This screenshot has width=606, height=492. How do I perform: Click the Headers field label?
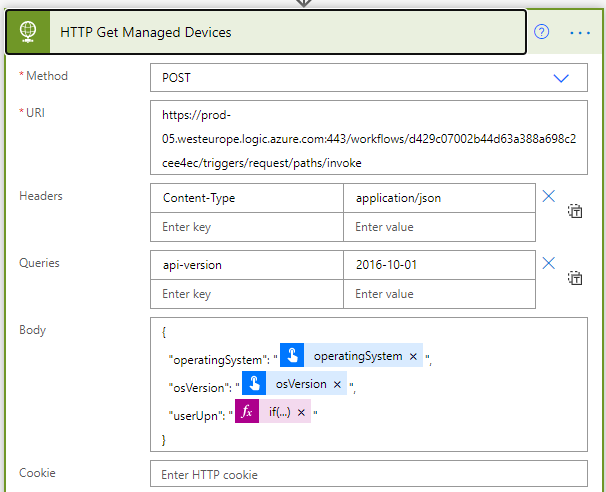41,196
